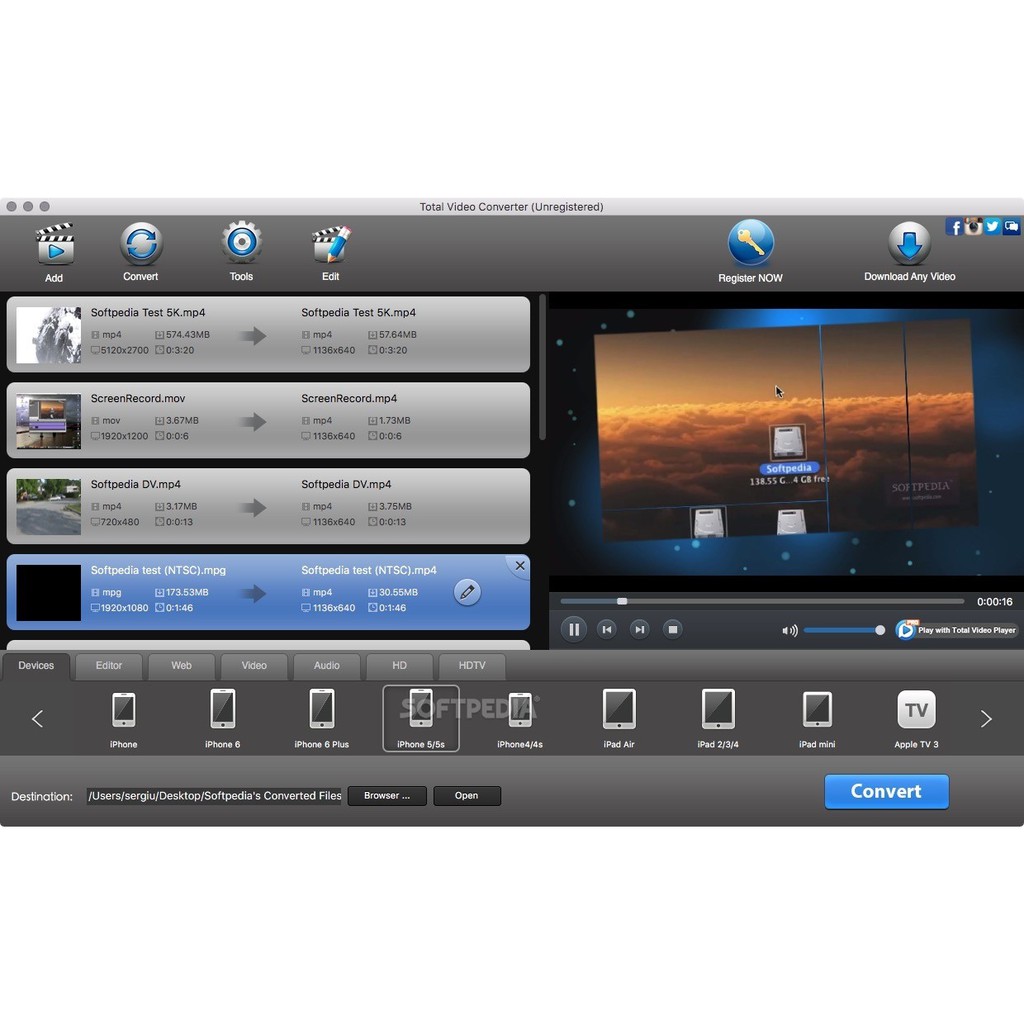Switch to the HDTV tab

pos(472,665)
